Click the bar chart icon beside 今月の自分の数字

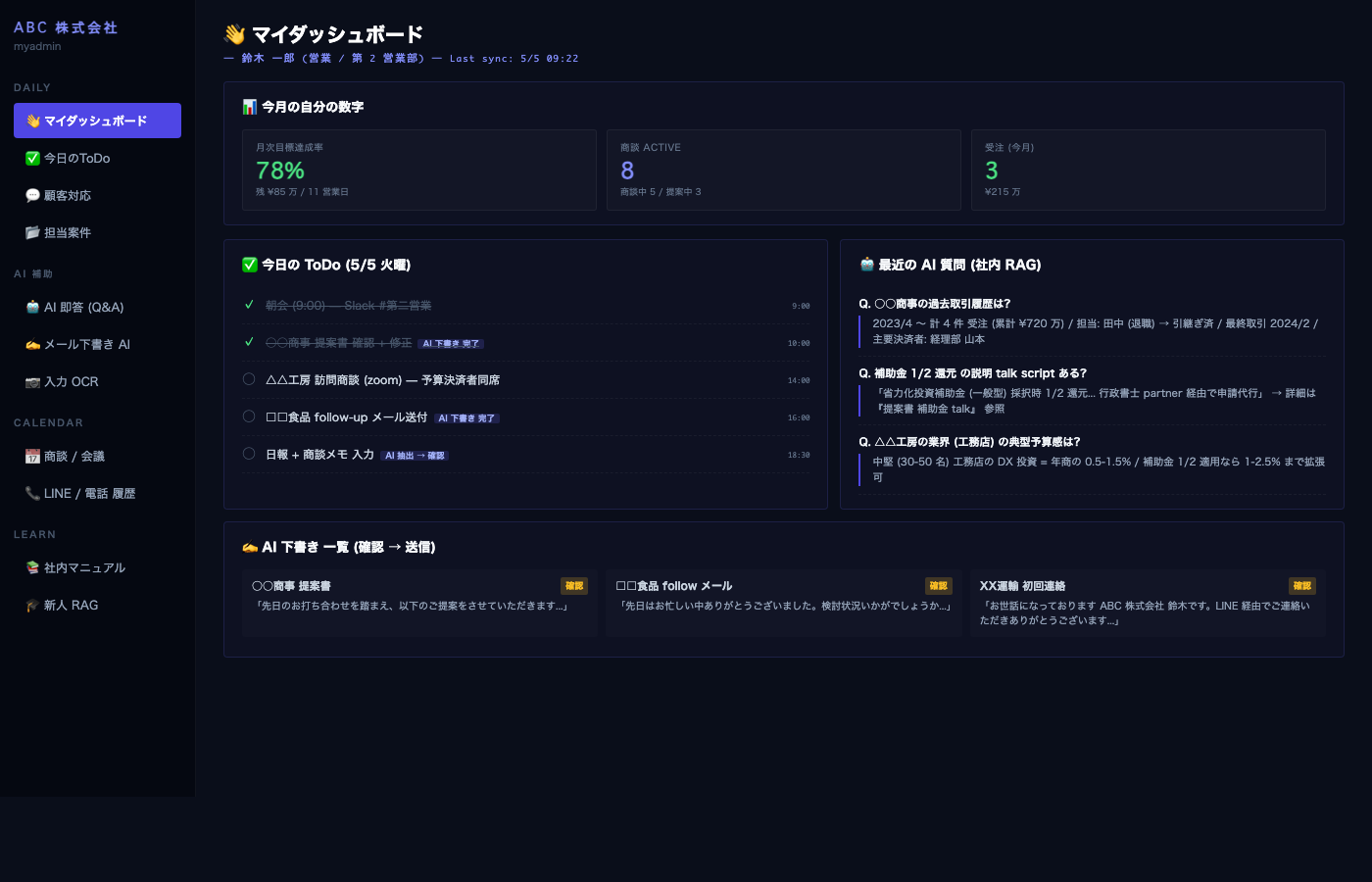click(x=250, y=107)
